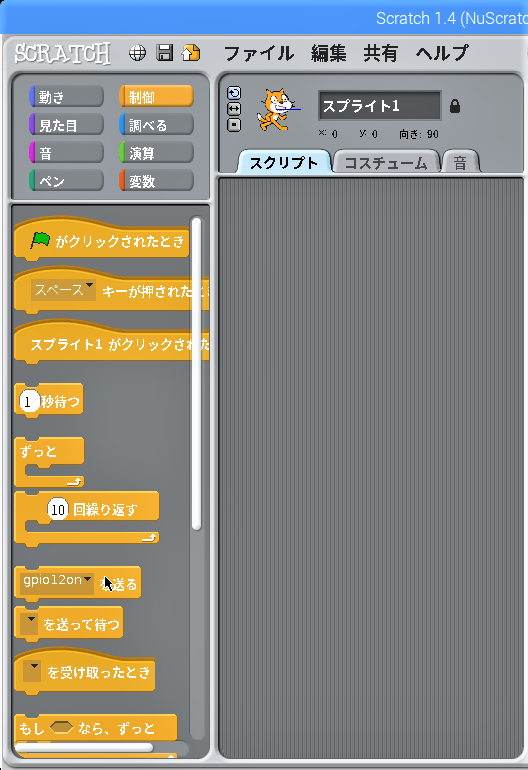
Task: Click the hexagon slot in もし block
Action: tap(61, 727)
